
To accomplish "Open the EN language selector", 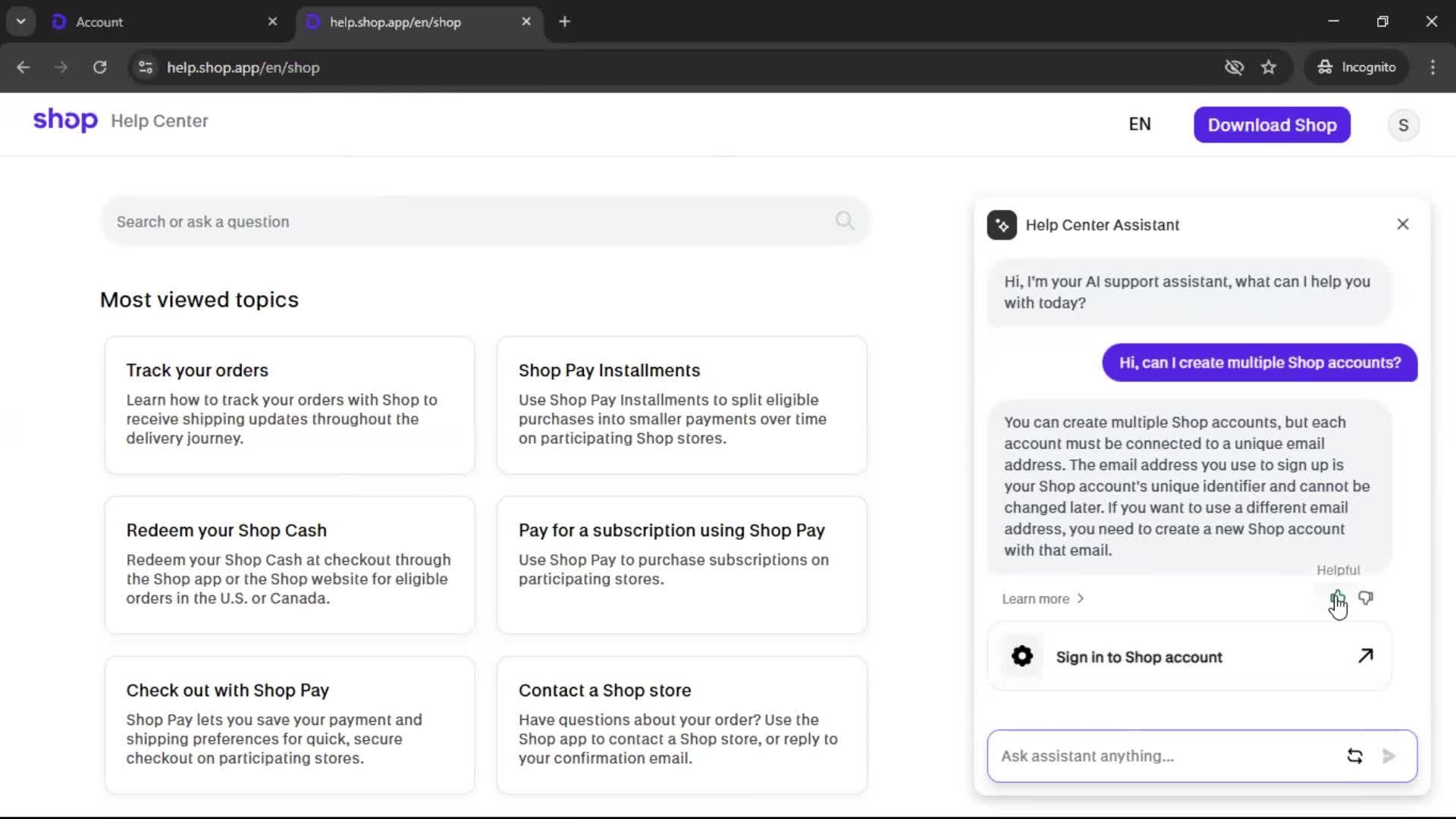I will coord(1139,124).
